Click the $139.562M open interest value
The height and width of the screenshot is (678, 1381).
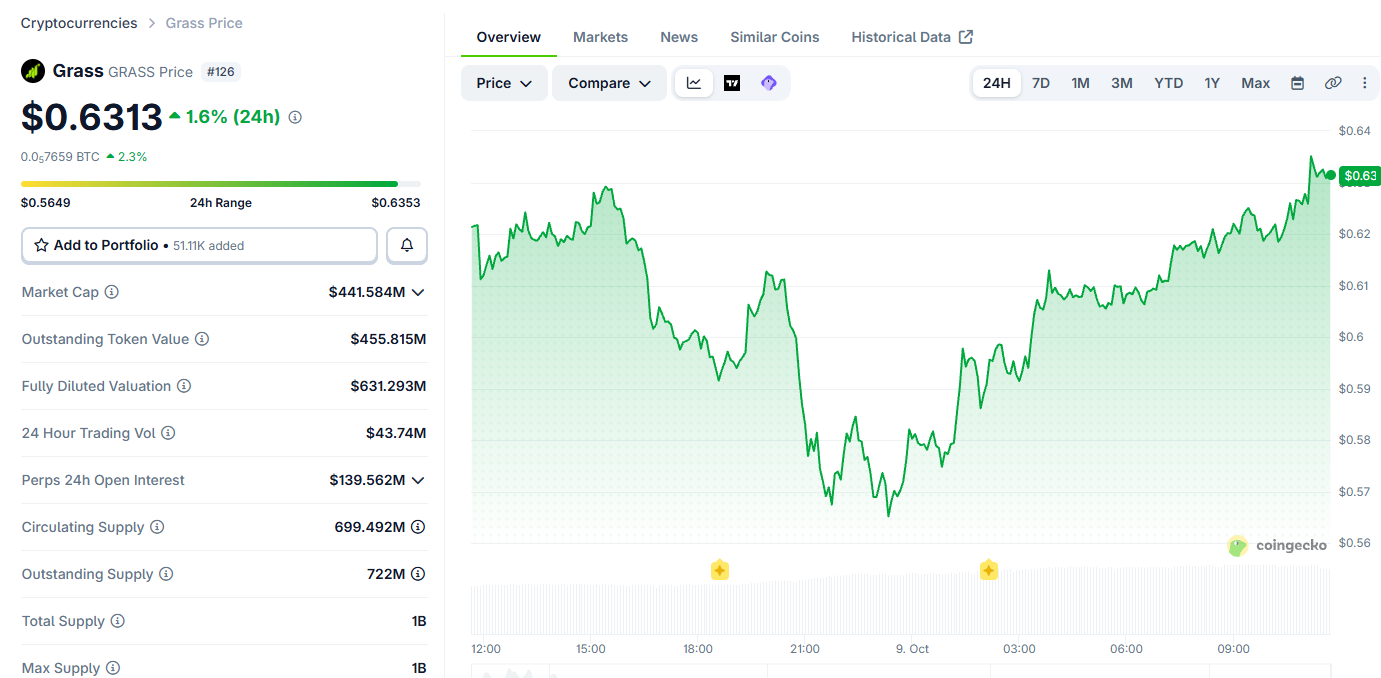tap(367, 480)
